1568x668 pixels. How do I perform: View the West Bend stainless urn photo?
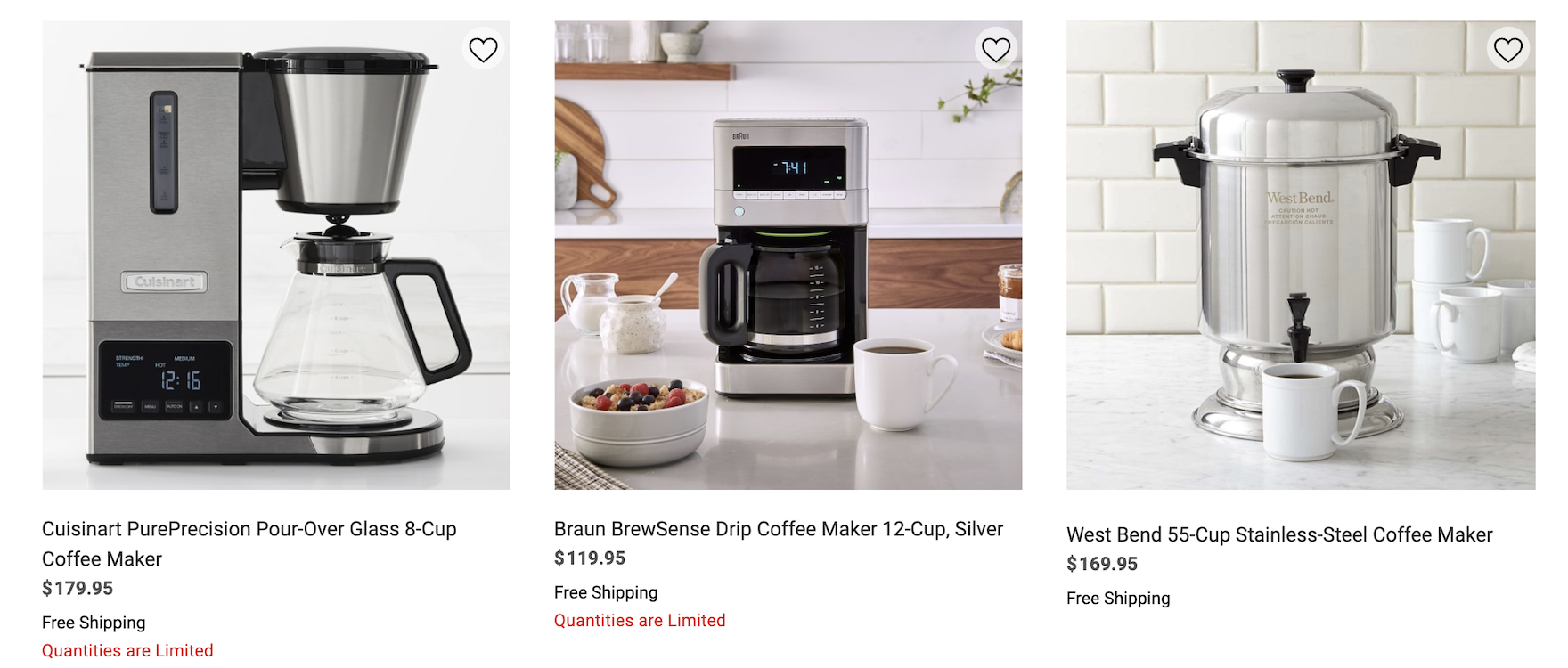[1301, 256]
